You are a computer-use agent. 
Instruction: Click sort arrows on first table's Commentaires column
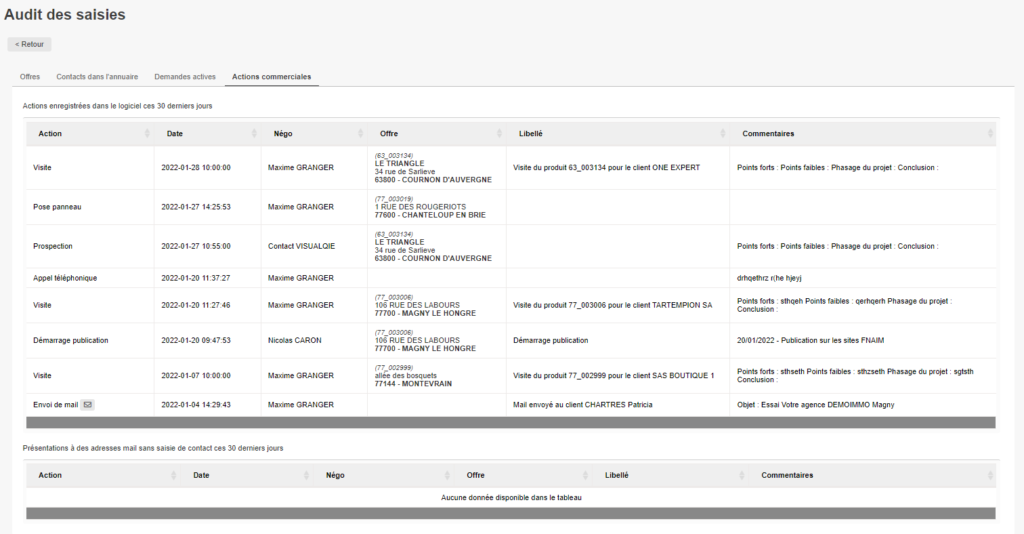click(x=990, y=134)
